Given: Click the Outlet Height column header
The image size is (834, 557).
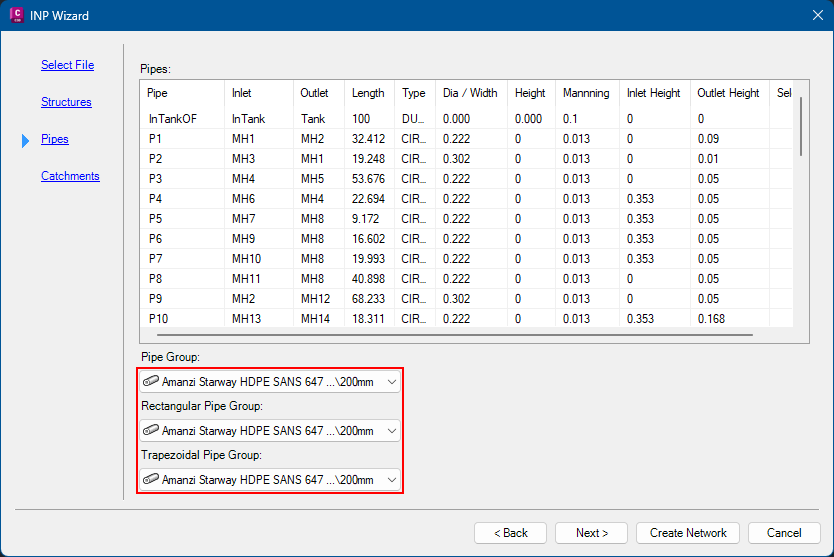Looking at the screenshot, I should coord(730,93).
